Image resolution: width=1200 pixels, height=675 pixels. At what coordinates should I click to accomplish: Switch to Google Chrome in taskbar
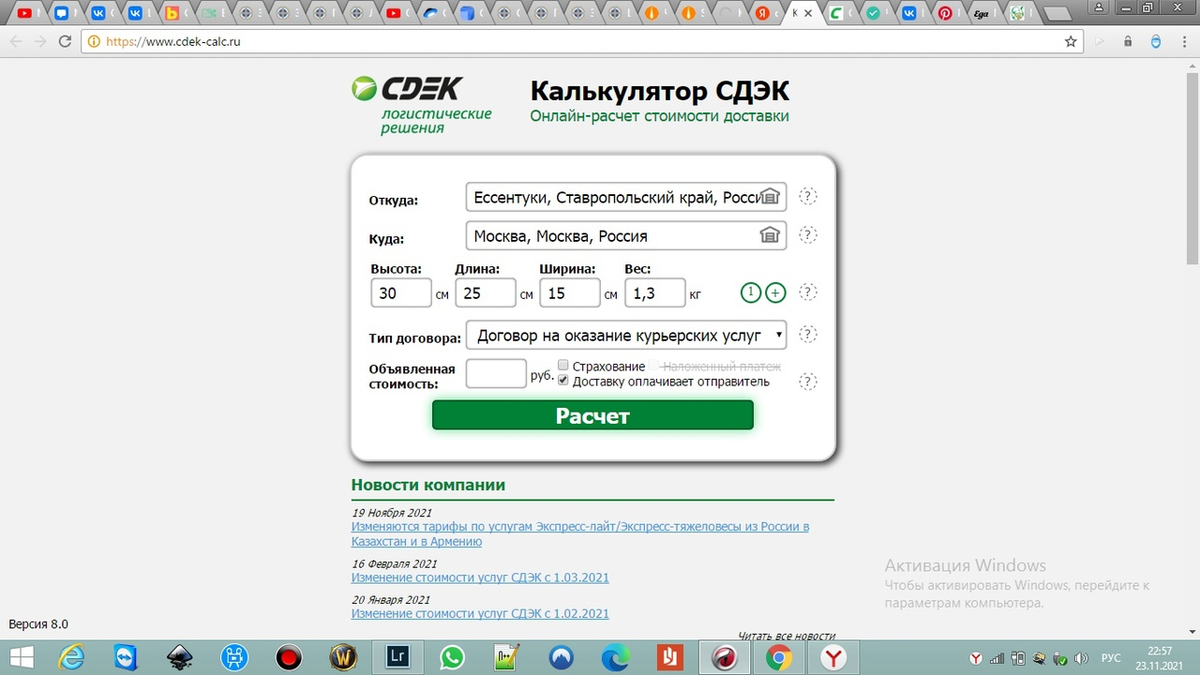[x=779, y=657]
